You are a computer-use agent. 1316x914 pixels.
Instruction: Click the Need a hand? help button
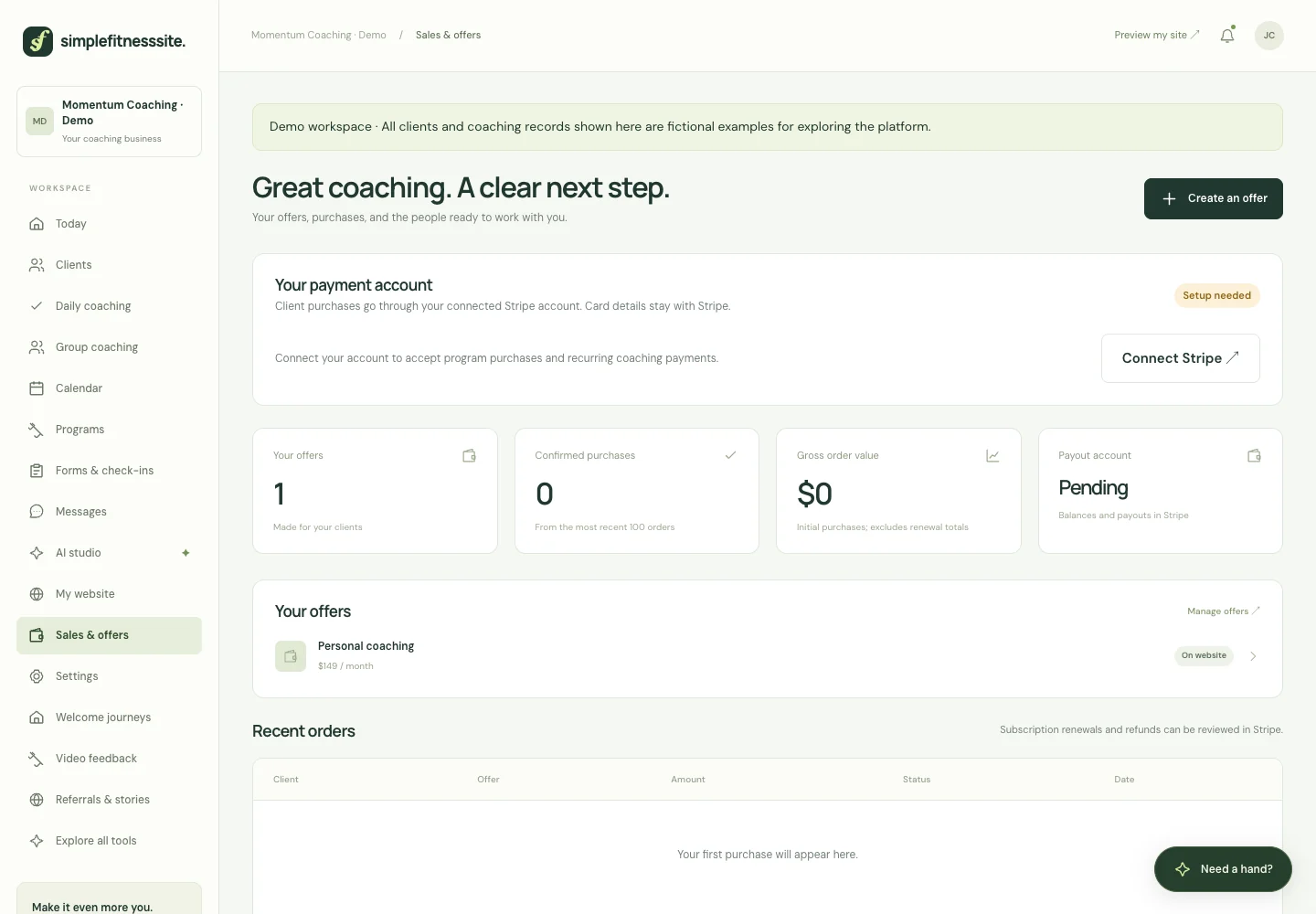click(1223, 869)
